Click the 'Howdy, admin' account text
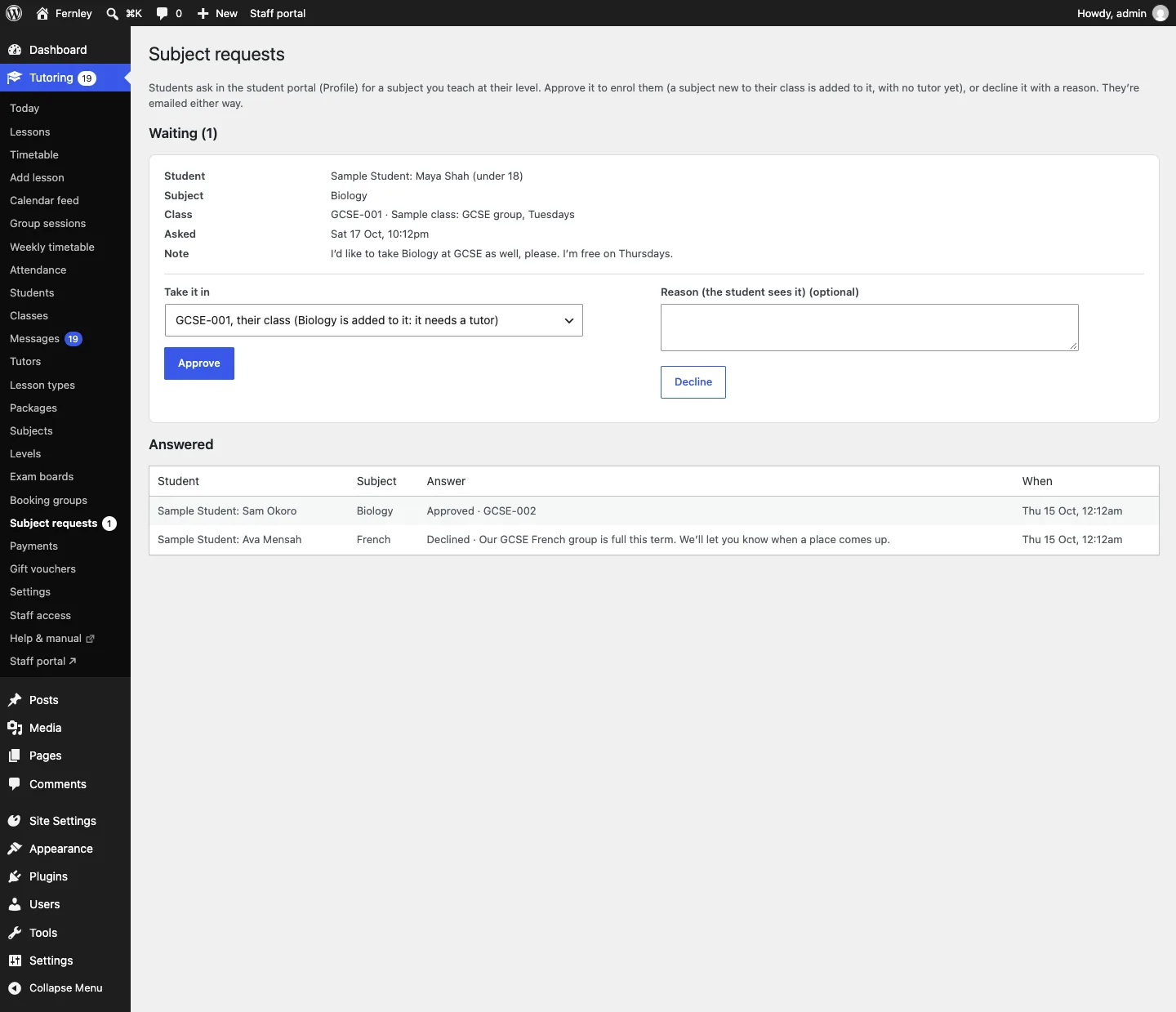 point(1111,13)
